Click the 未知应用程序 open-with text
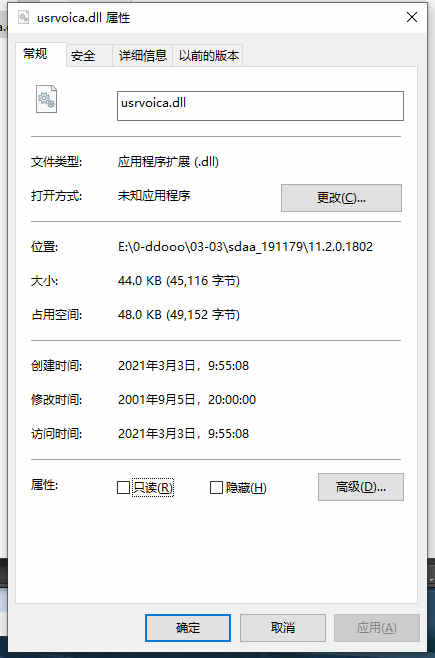 coord(154,196)
